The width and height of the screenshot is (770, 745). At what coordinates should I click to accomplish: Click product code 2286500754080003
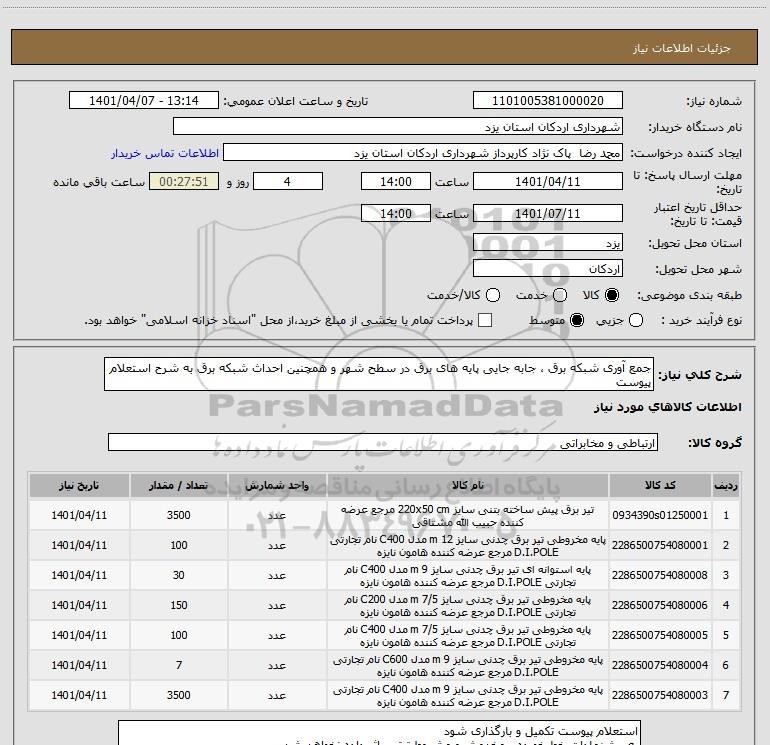click(x=660, y=695)
